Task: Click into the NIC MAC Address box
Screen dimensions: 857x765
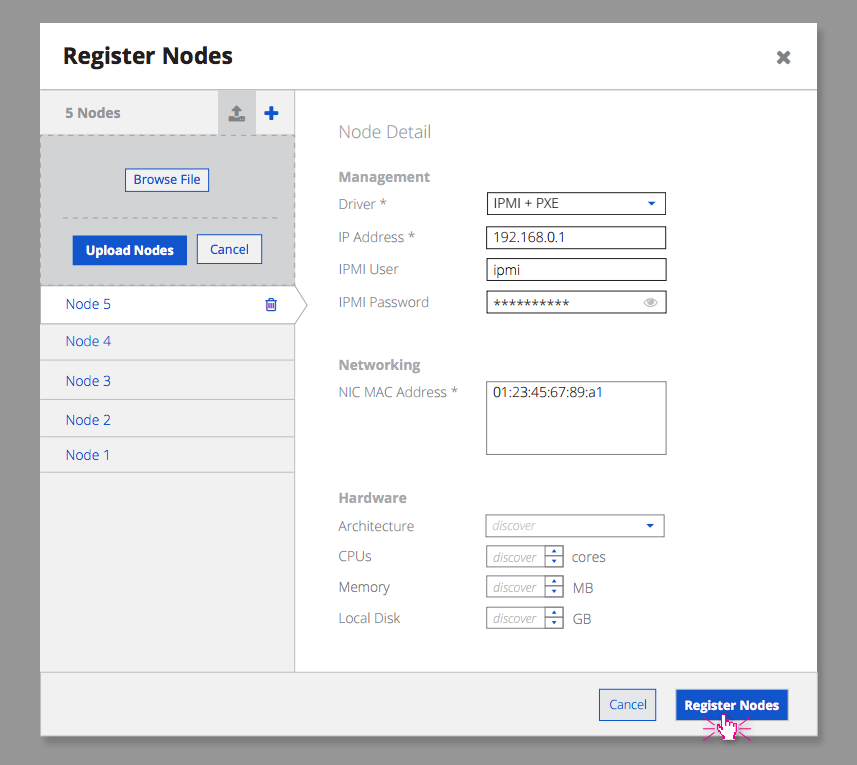Action: coord(575,418)
